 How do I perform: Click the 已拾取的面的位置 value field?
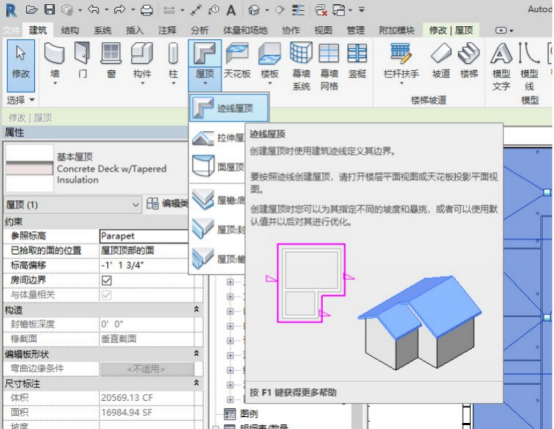point(144,251)
